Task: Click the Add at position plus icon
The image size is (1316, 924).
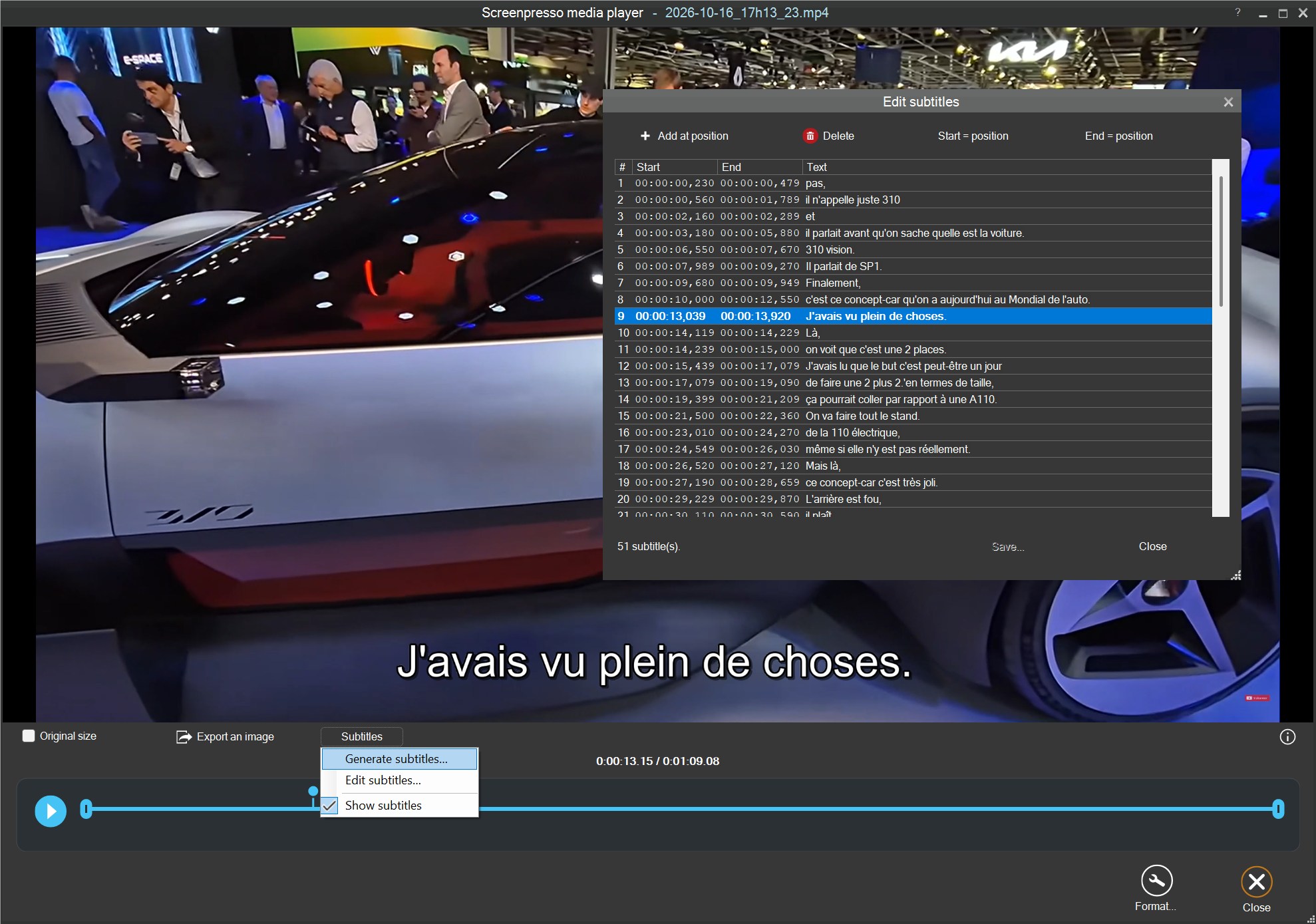Action: pos(645,136)
